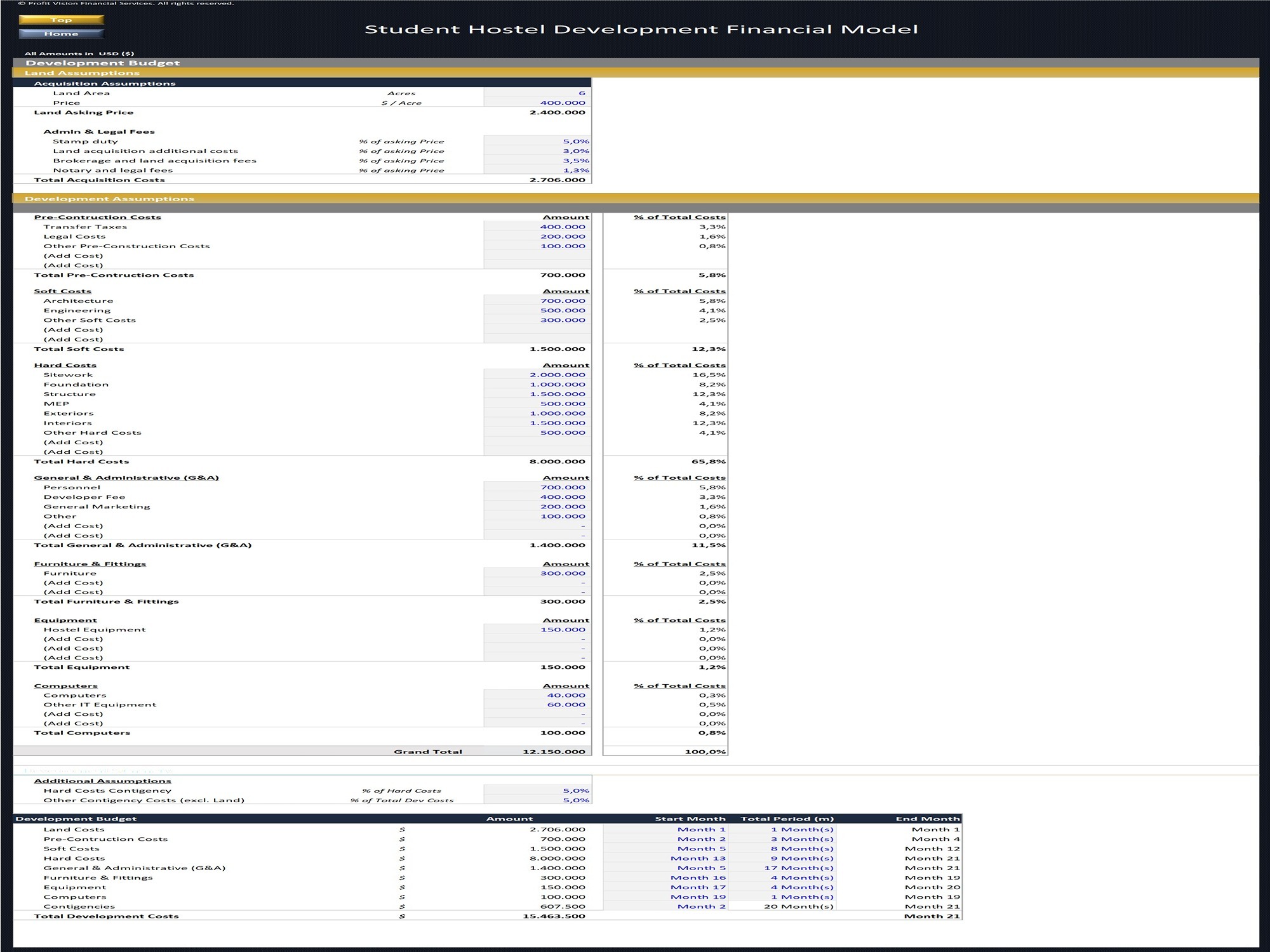The image size is (1270, 952).
Task: Click Notary and legal fees 1,3% cell
Action: click(x=537, y=169)
